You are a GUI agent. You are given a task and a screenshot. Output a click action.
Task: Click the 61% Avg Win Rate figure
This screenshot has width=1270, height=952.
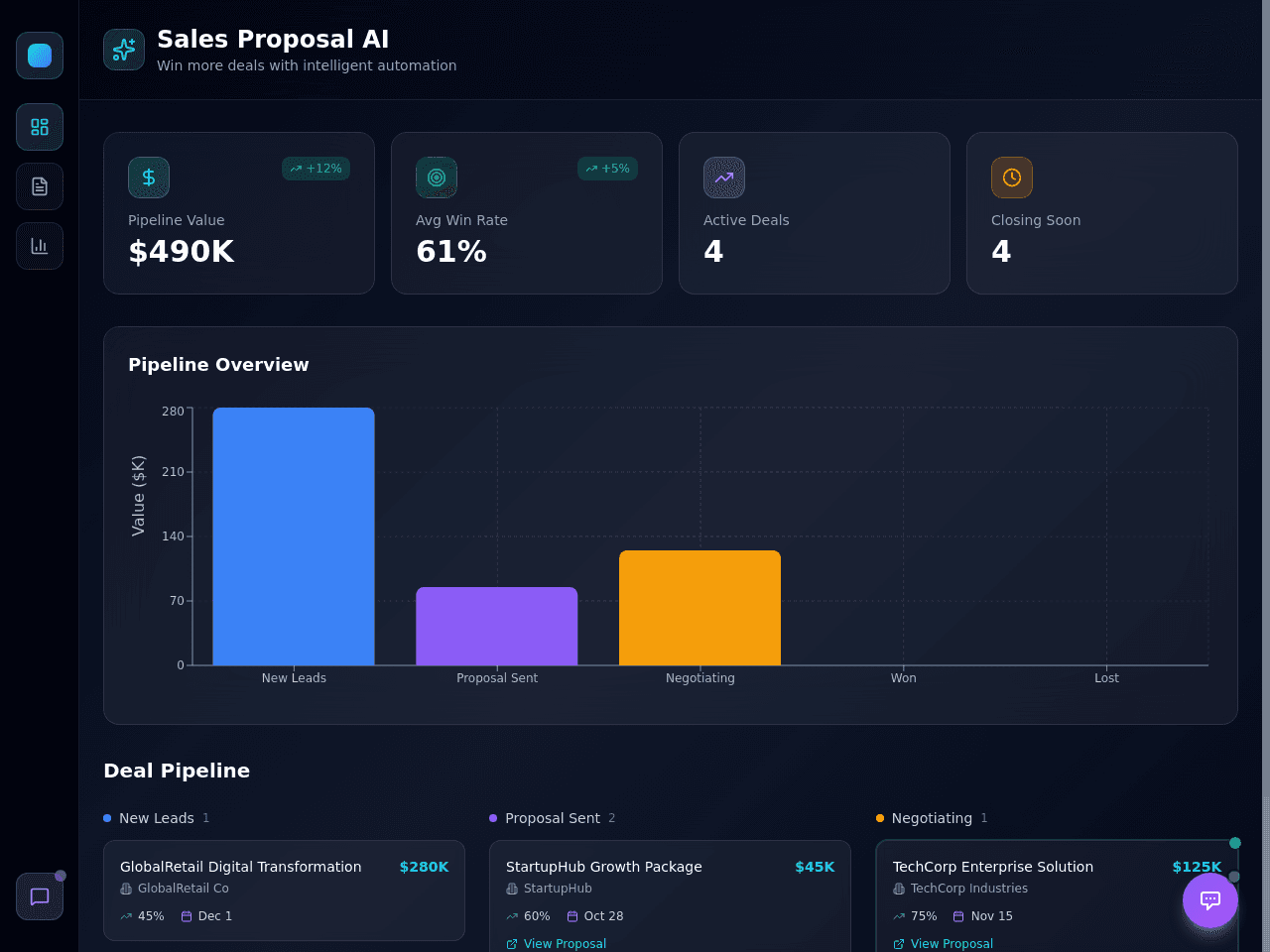pyautogui.click(x=451, y=252)
